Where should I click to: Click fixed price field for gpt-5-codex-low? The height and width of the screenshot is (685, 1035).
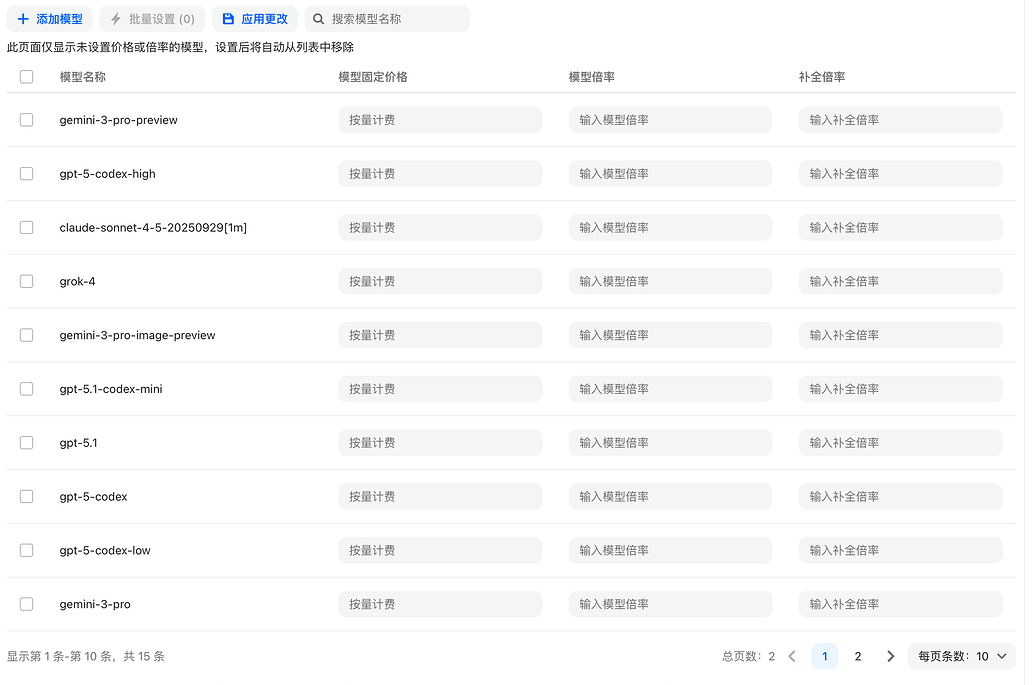click(440, 550)
